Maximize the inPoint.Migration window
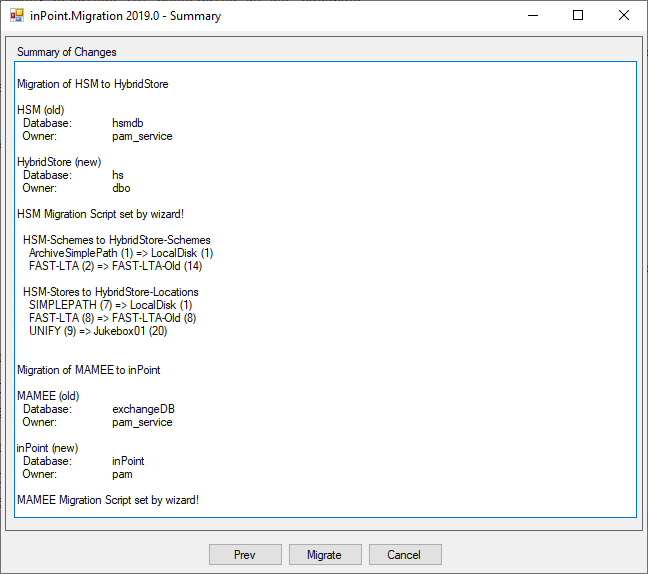 tap(578, 16)
